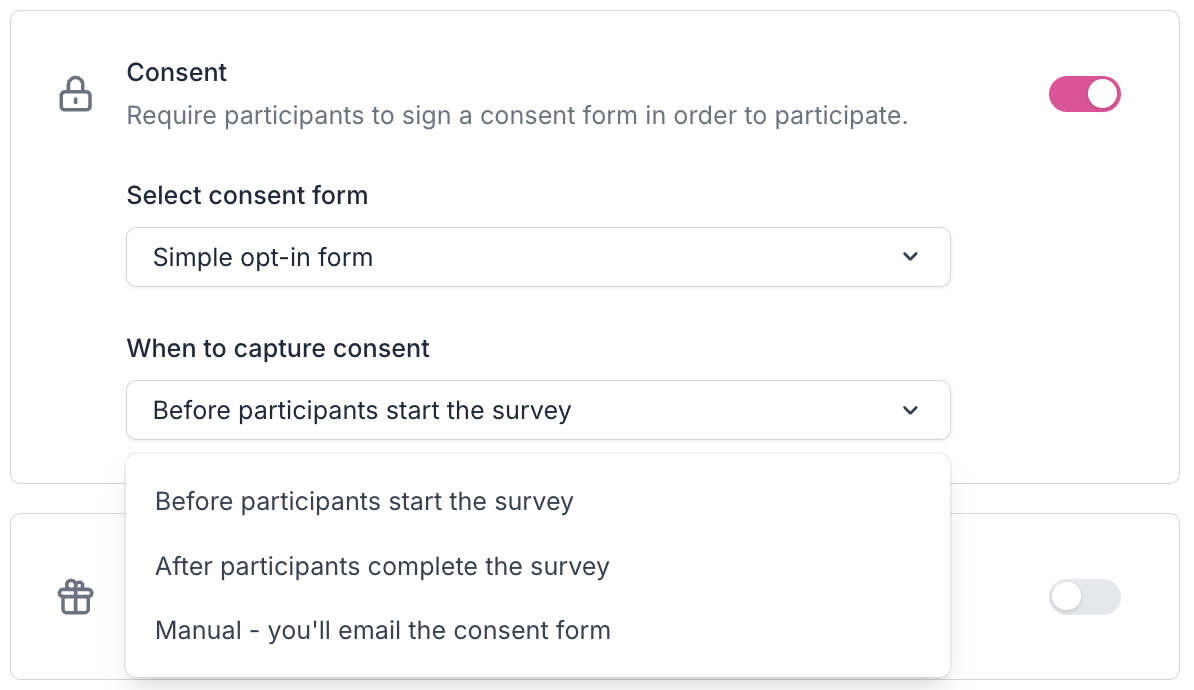Click the selected text in capture consent field
This screenshot has height=690, width=1194.
[x=362, y=410]
